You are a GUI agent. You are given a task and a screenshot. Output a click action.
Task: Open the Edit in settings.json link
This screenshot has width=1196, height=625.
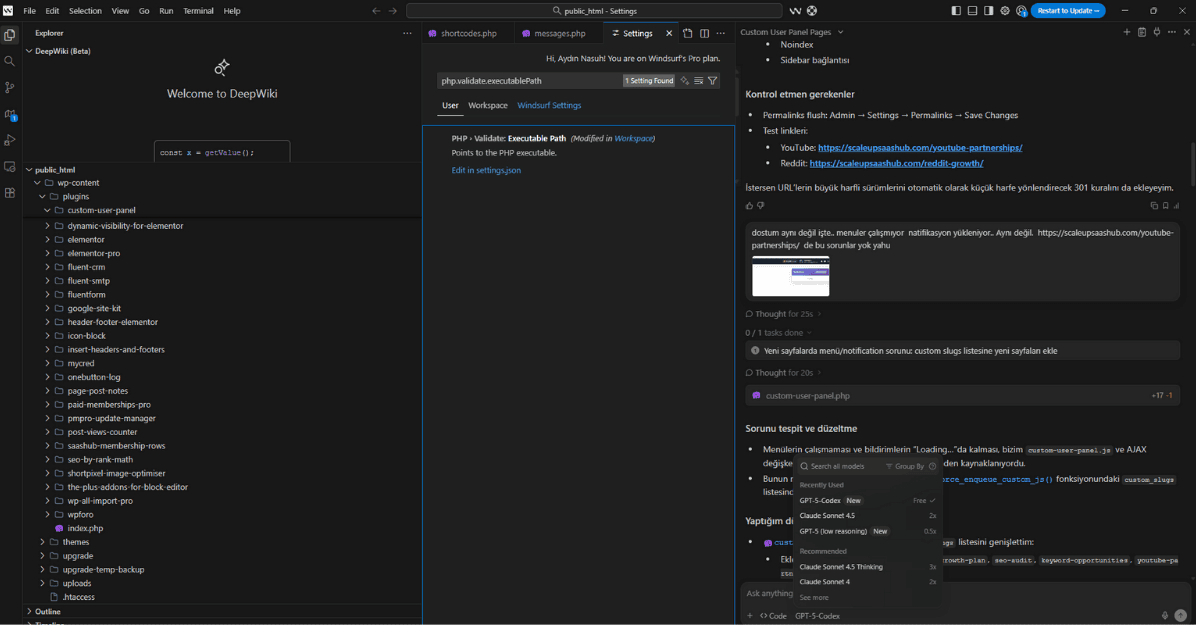[x=486, y=170]
